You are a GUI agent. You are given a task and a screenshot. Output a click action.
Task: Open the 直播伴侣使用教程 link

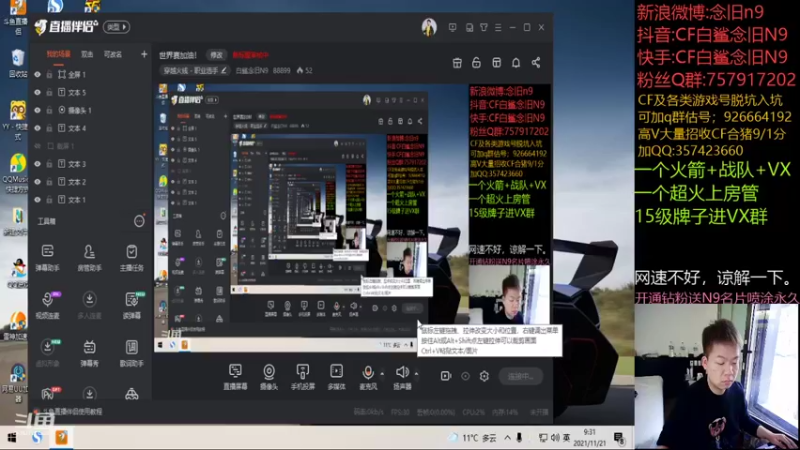pos(72,411)
